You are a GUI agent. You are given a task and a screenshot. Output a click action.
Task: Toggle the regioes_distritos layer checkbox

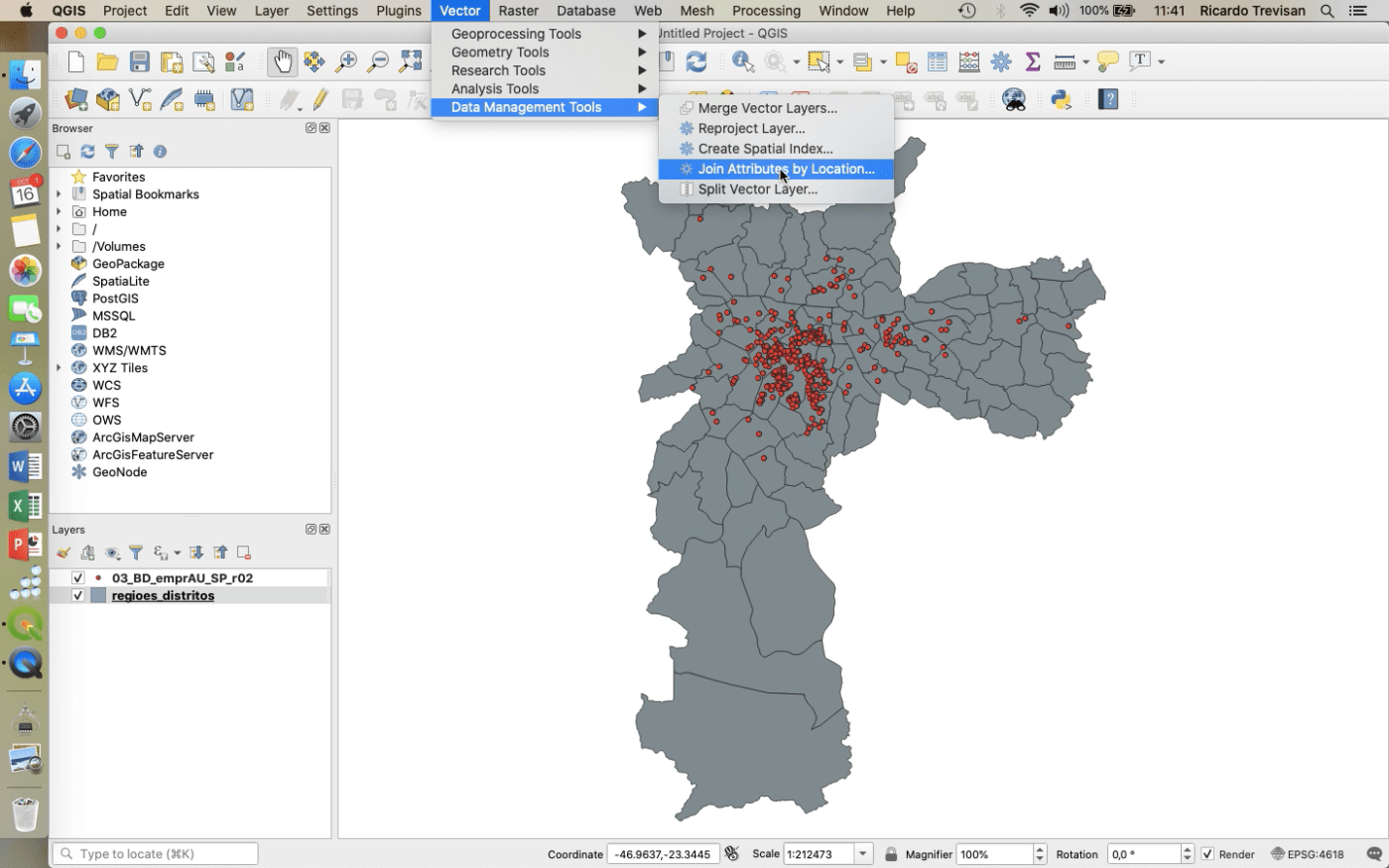77,595
